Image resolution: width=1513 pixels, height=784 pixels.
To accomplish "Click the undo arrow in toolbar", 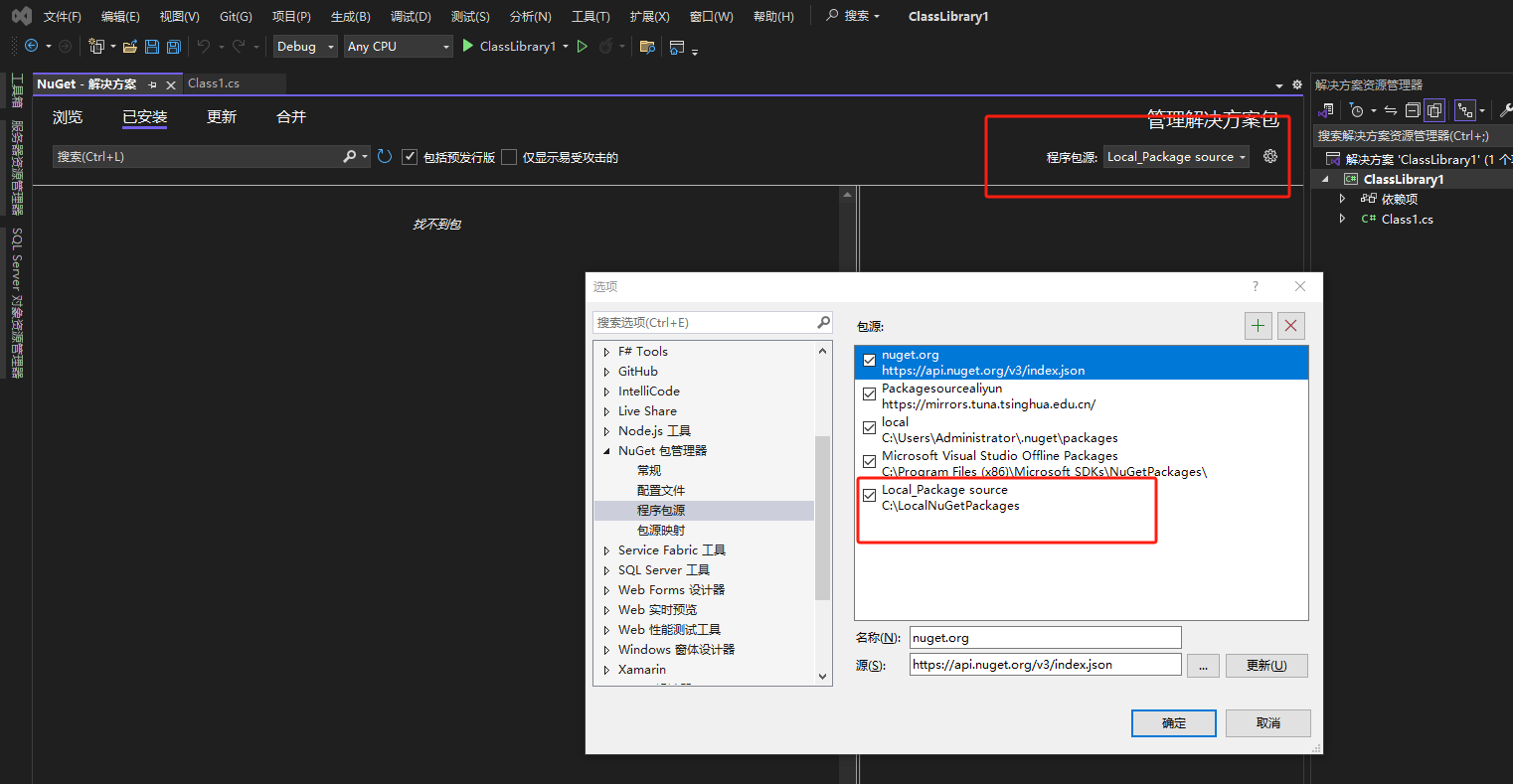I will pos(203,46).
